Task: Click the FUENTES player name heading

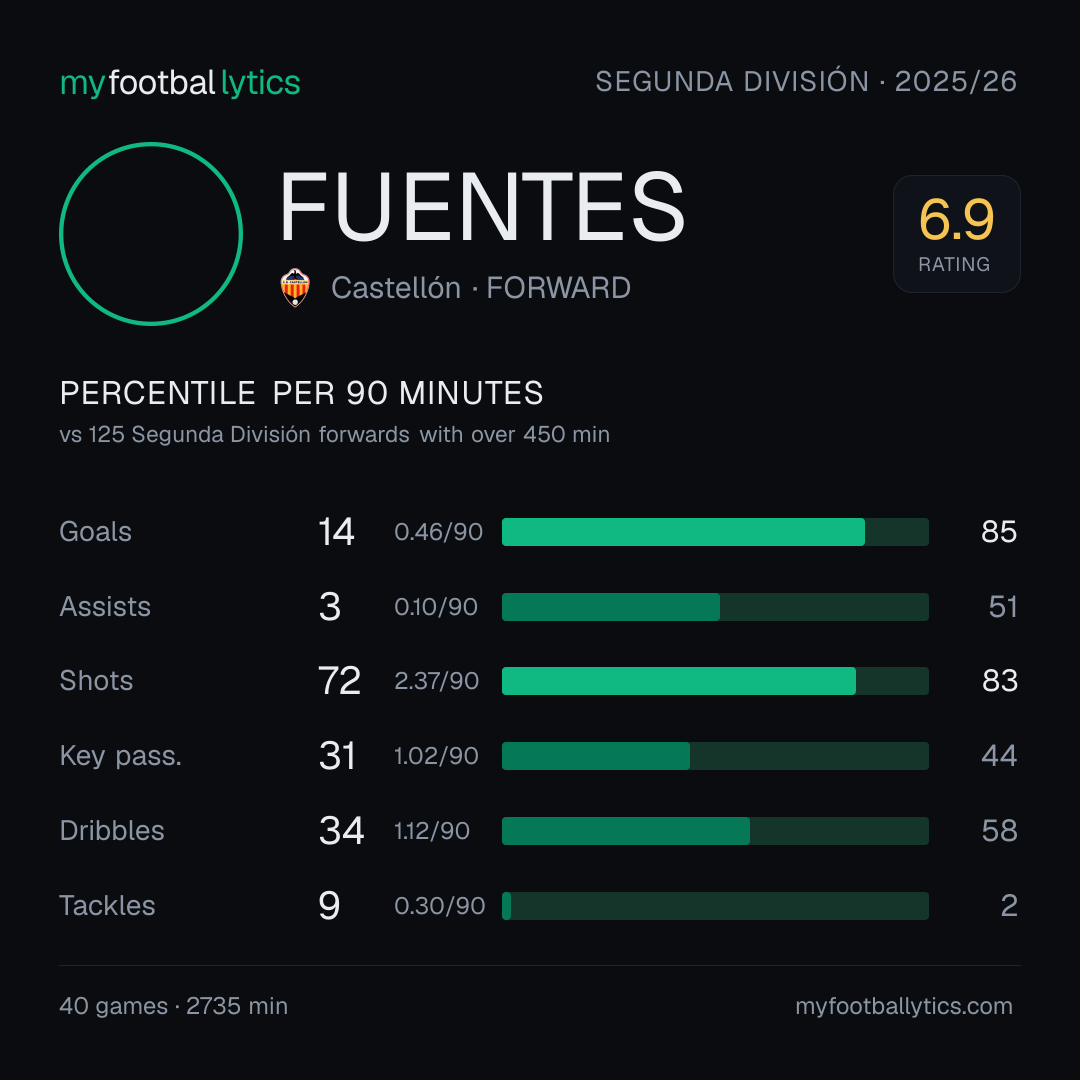Action: [482, 207]
